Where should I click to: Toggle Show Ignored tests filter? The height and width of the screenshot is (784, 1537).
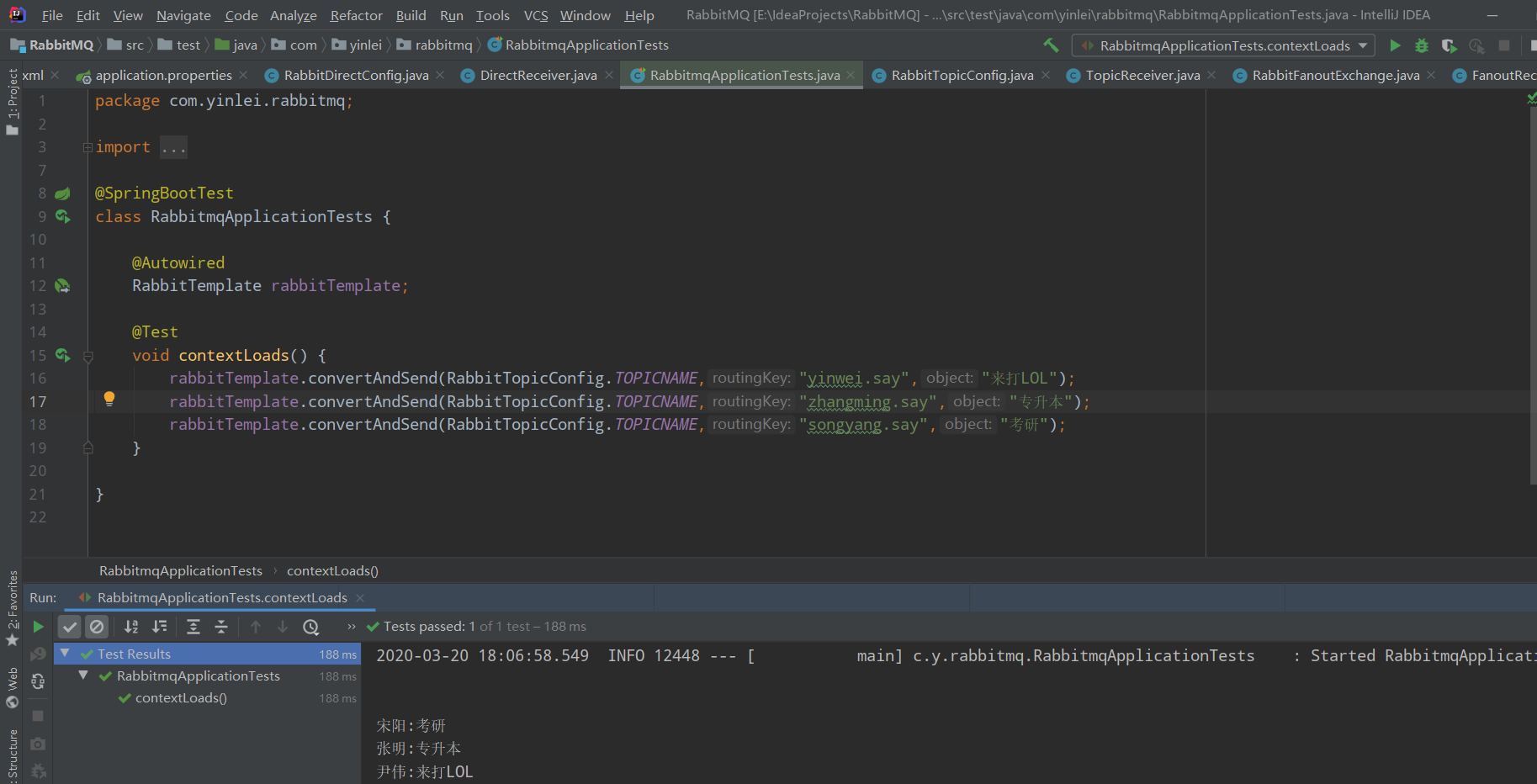pyautogui.click(x=98, y=626)
